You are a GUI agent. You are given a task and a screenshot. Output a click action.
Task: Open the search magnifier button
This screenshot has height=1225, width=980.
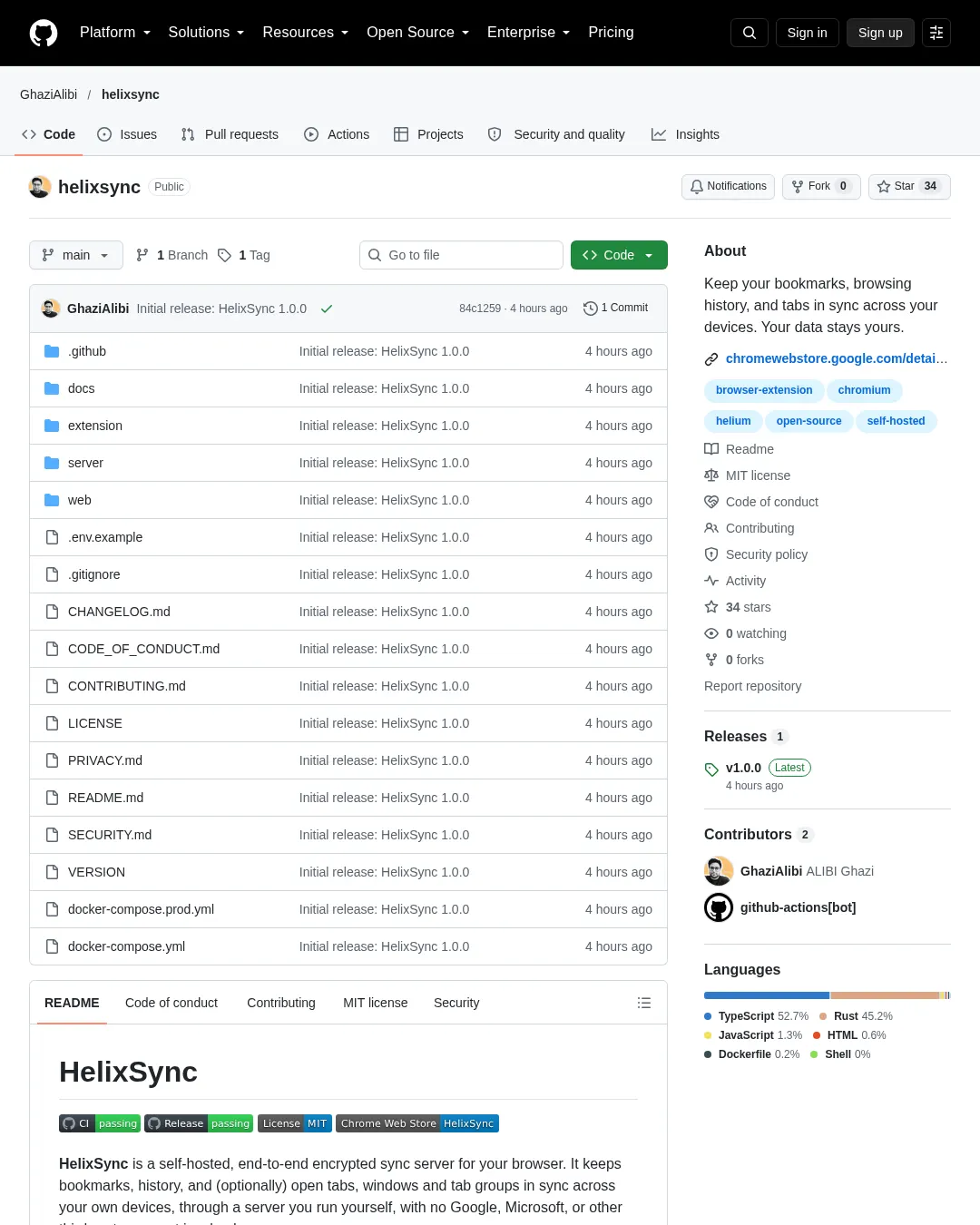pos(750,33)
